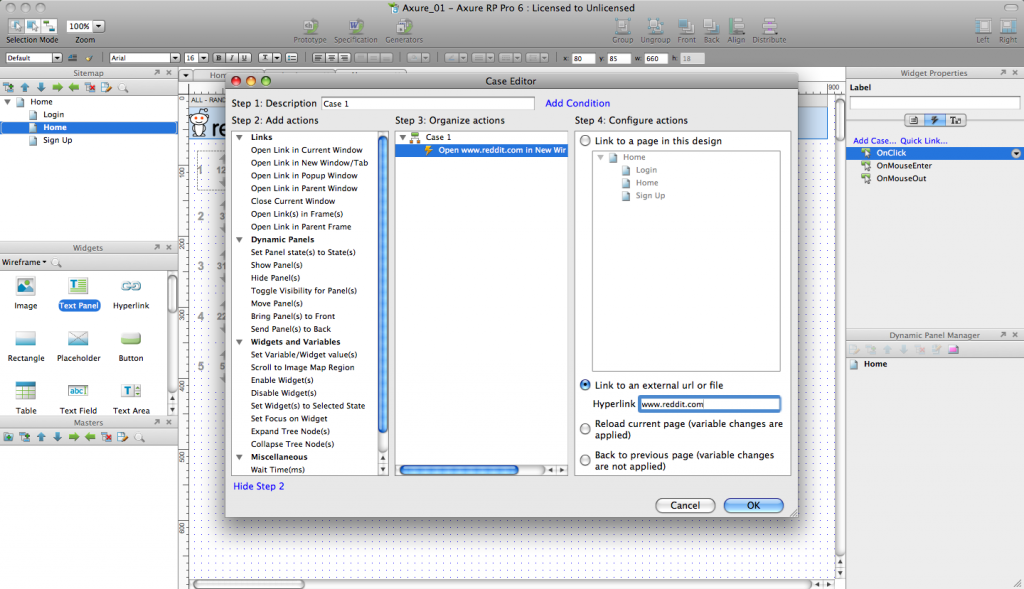Select the Button widget icon
The width and height of the screenshot is (1024, 589).
[131, 338]
